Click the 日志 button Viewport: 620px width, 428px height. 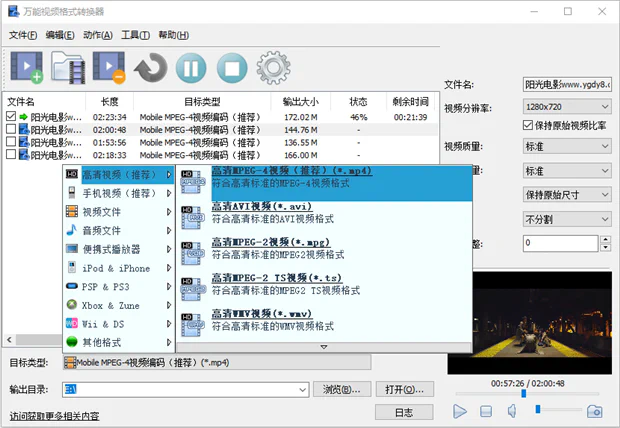[404, 413]
